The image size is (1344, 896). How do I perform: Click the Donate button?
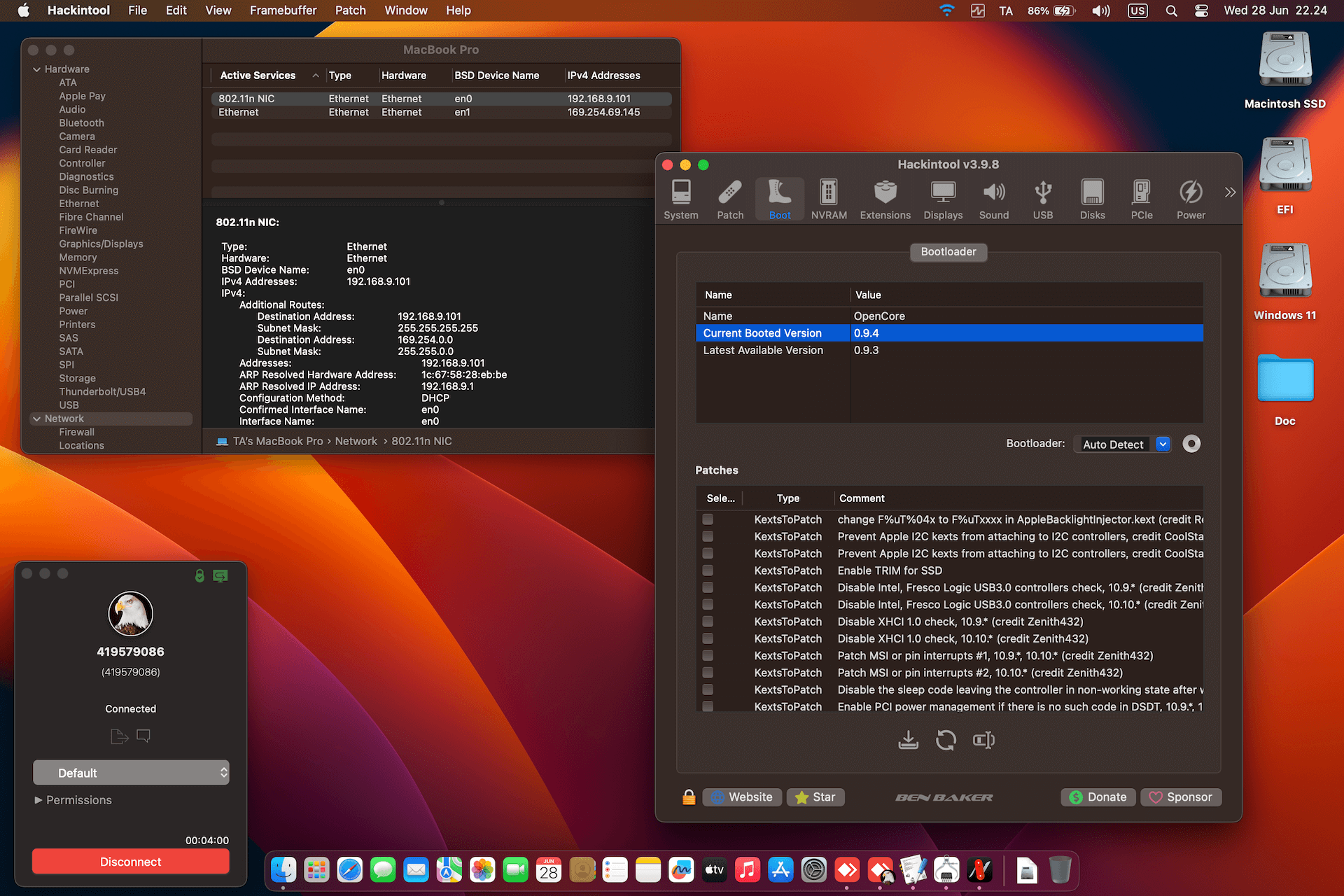point(1098,797)
